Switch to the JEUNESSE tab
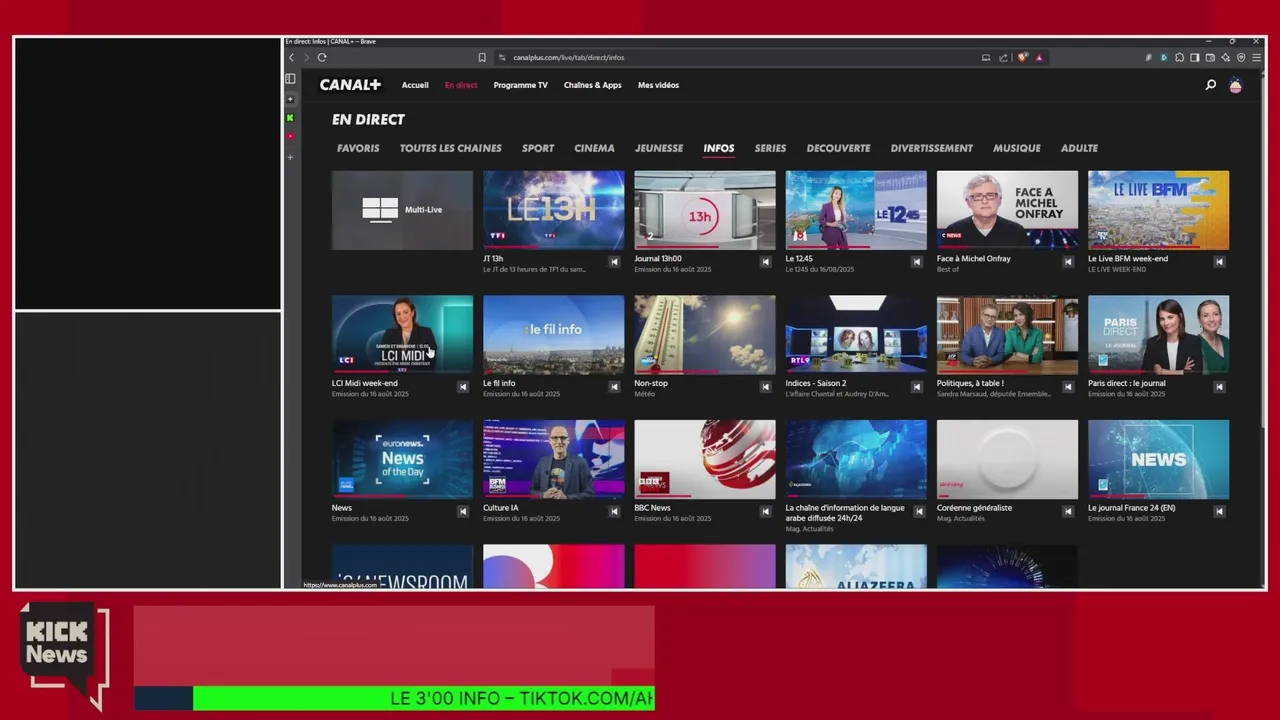1280x720 pixels. click(x=659, y=148)
